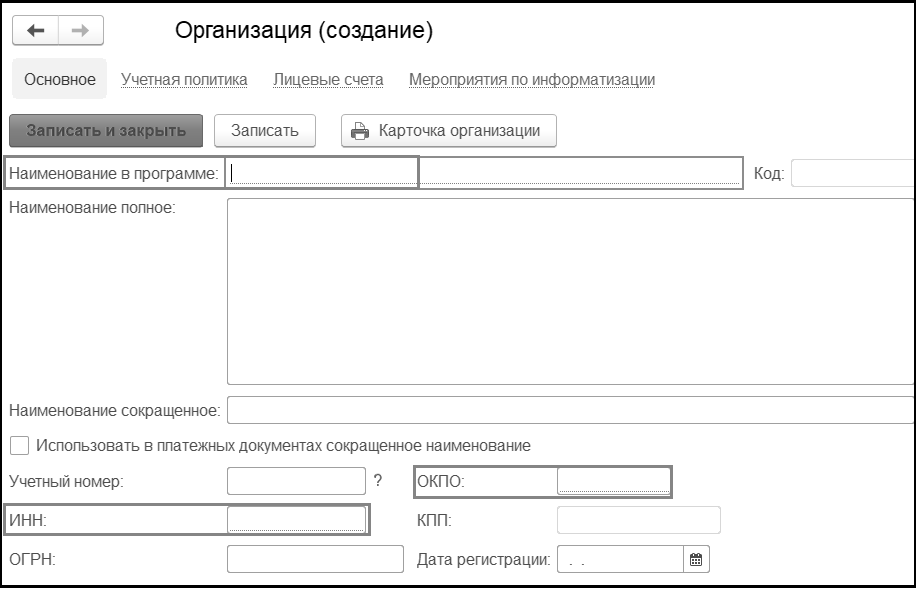The image size is (916, 589).
Task: Click the КПП input field
Action: (638, 520)
